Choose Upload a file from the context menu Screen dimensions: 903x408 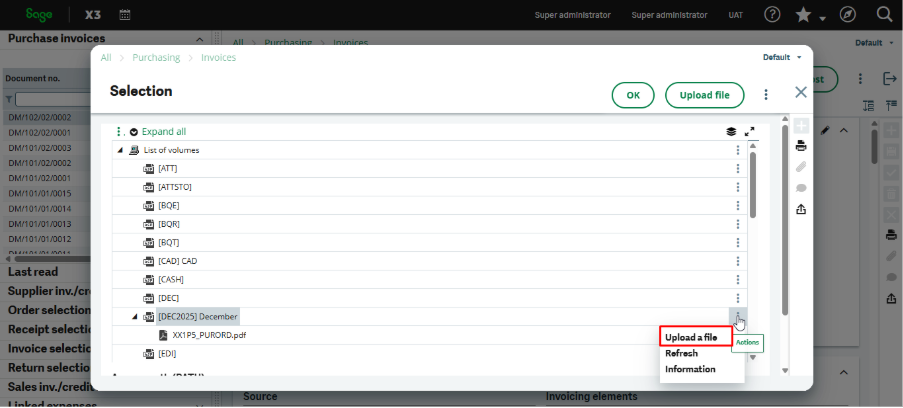691,337
